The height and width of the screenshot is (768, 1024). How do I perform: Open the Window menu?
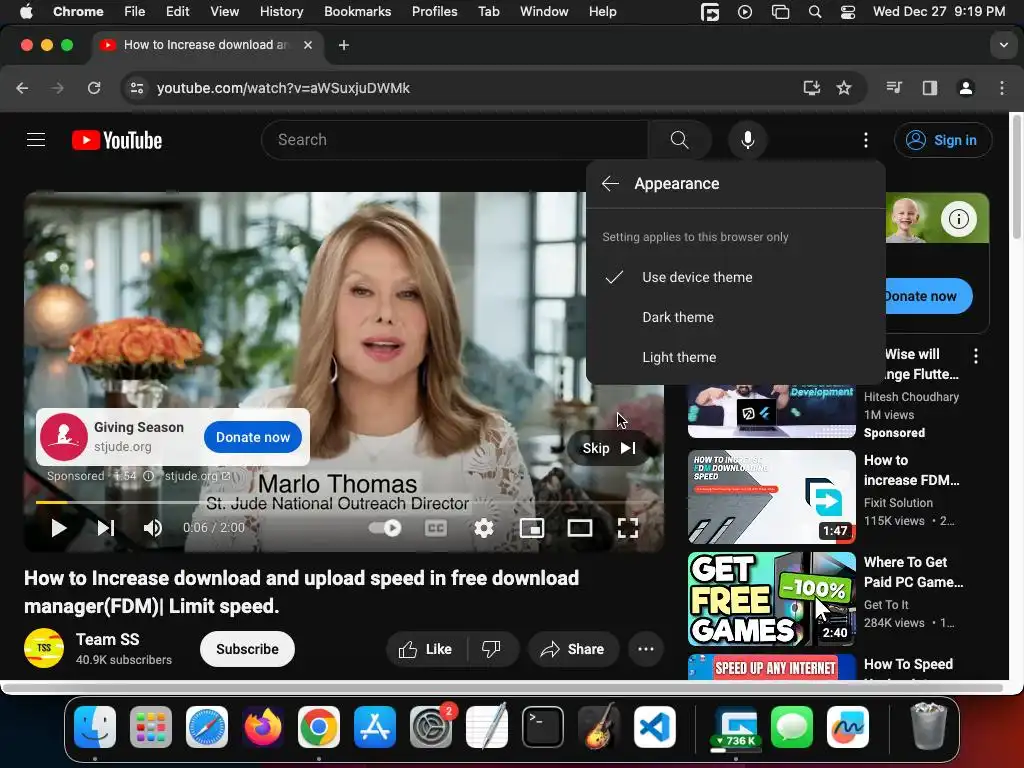[543, 11]
